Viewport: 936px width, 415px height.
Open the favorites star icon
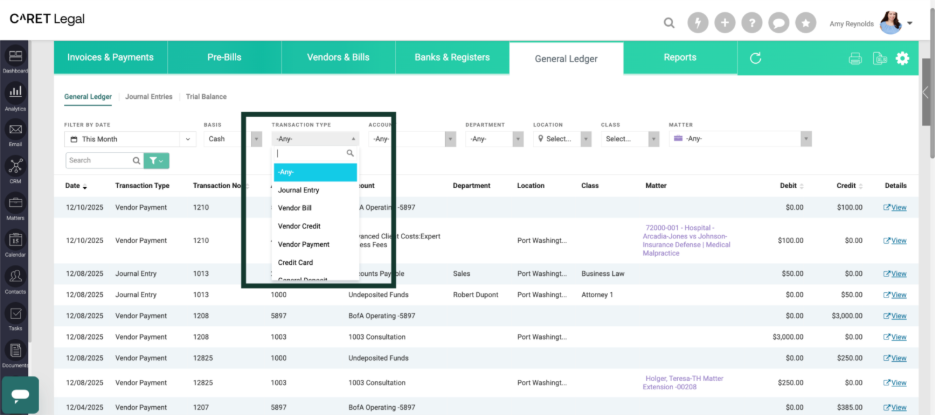click(806, 23)
